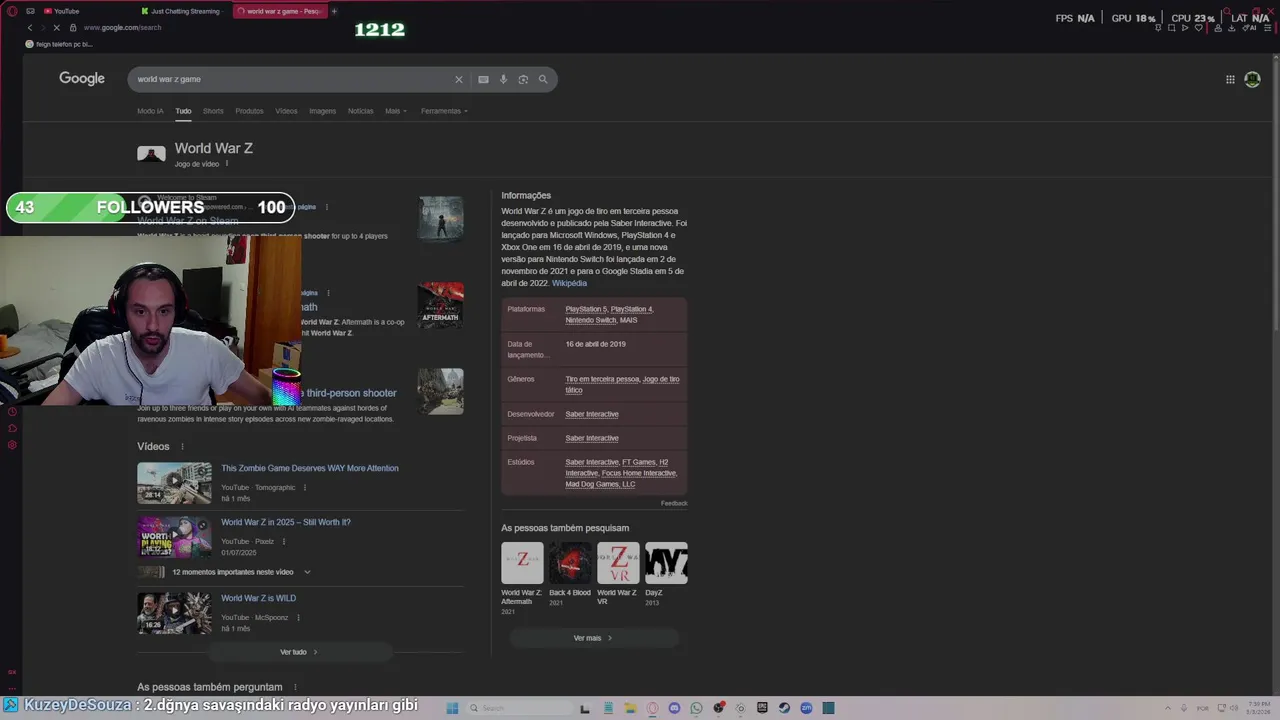The width and height of the screenshot is (1280, 720).
Task: Open options beside As pessoas também perguntam
Action: pos(294,687)
